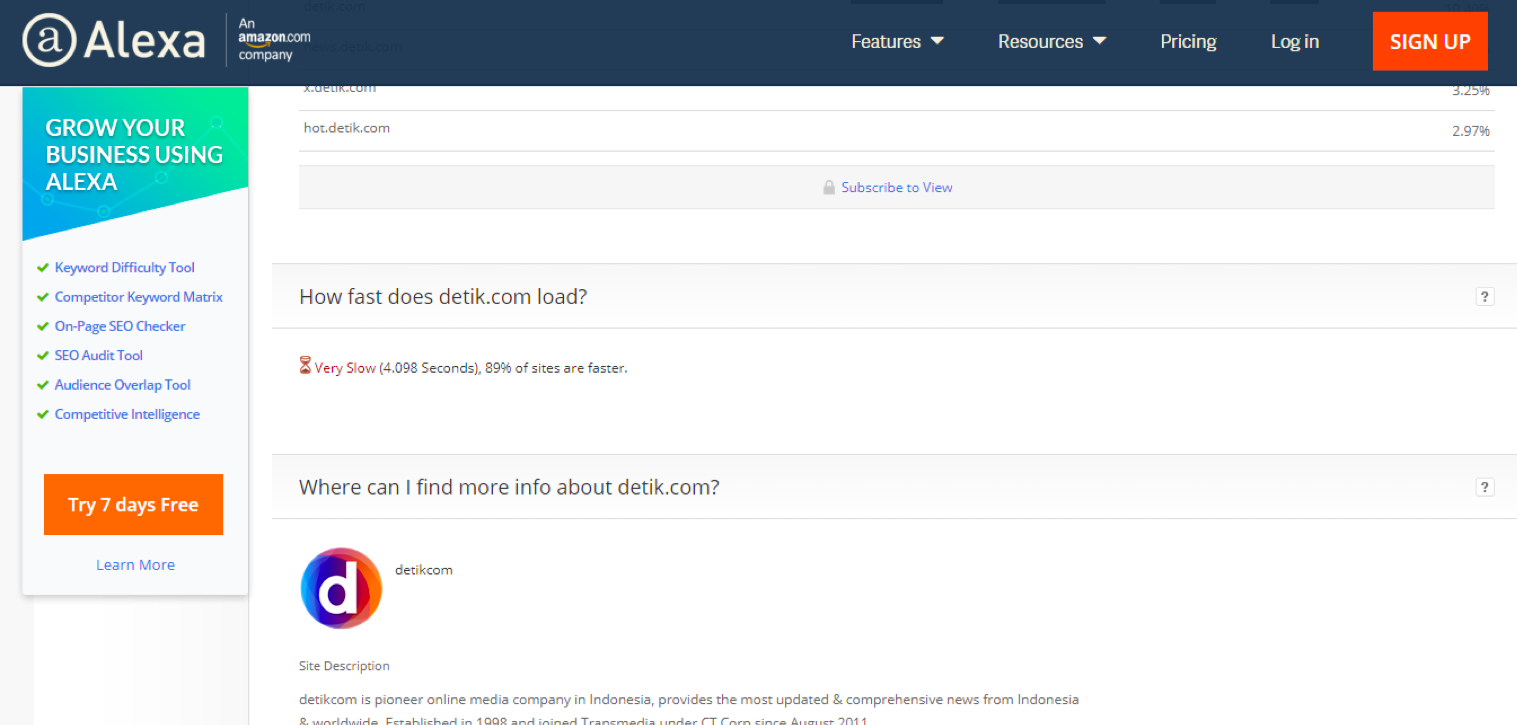This screenshot has width=1517, height=725.
Task: Click checkmark icon beside Competitive Intelligence
Action: coord(42,414)
